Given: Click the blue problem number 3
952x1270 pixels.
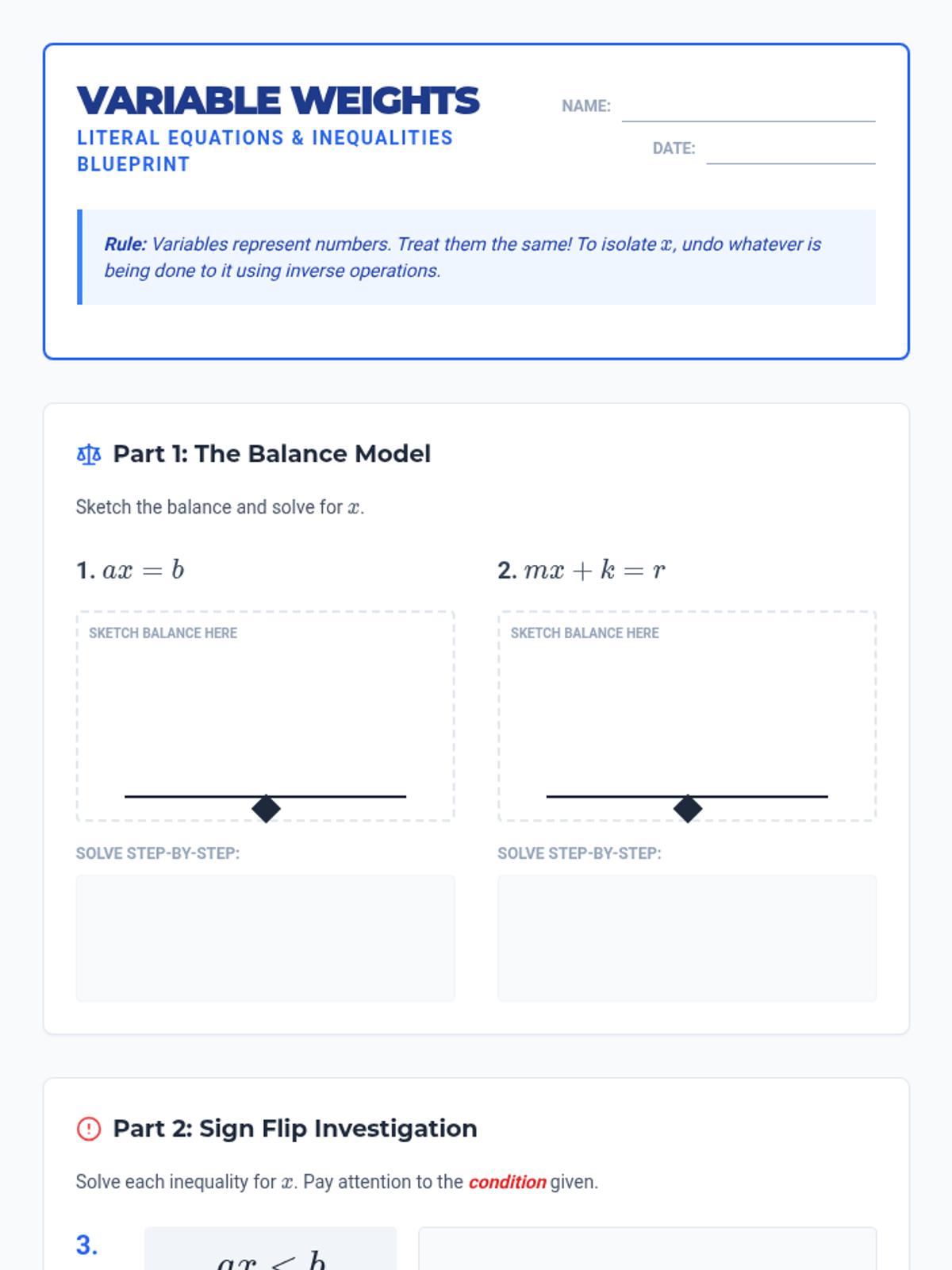Looking at the screenshot, I should click(x=87, y=1245).
